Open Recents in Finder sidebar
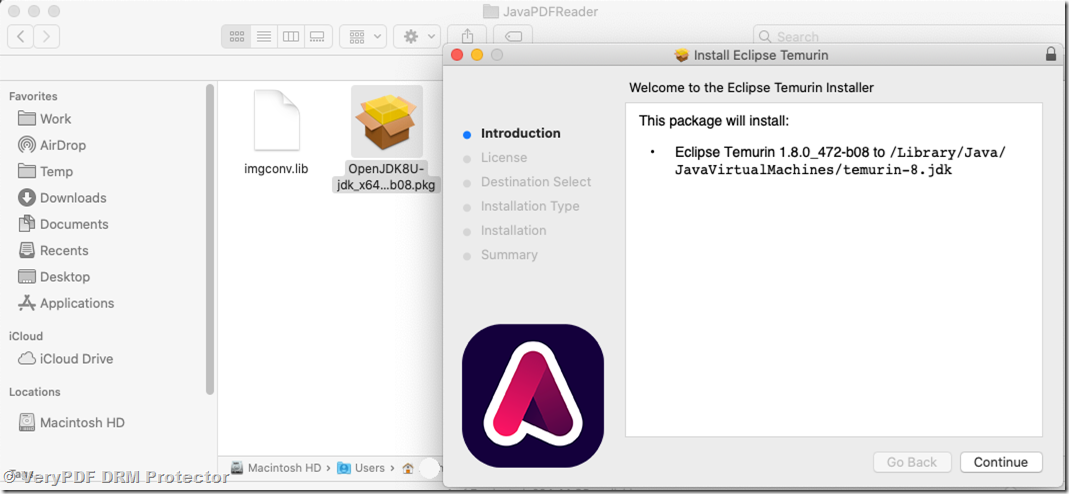Screen dimensions: 1069x494 pyautogui.click(x=54, y=251)
